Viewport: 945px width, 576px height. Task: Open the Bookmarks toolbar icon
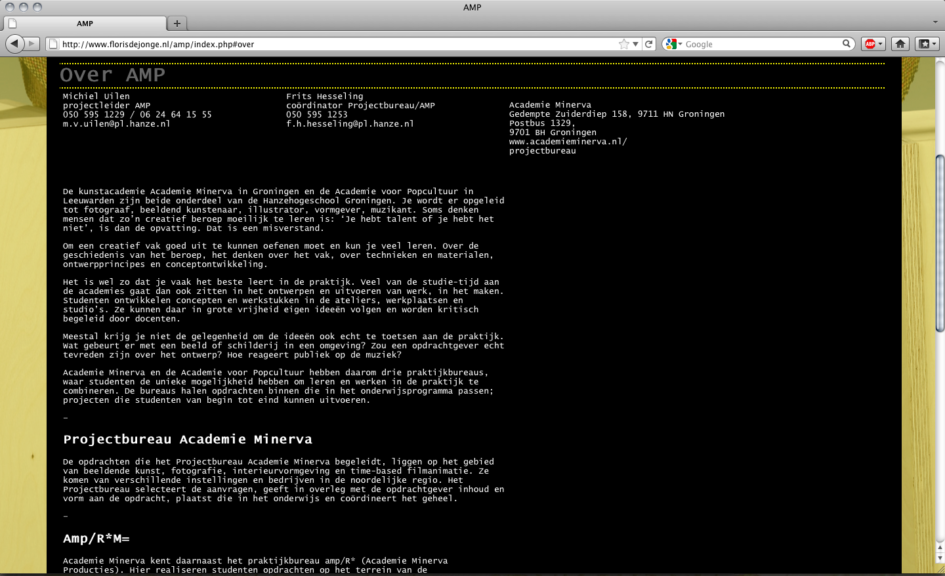click(923, 44)
